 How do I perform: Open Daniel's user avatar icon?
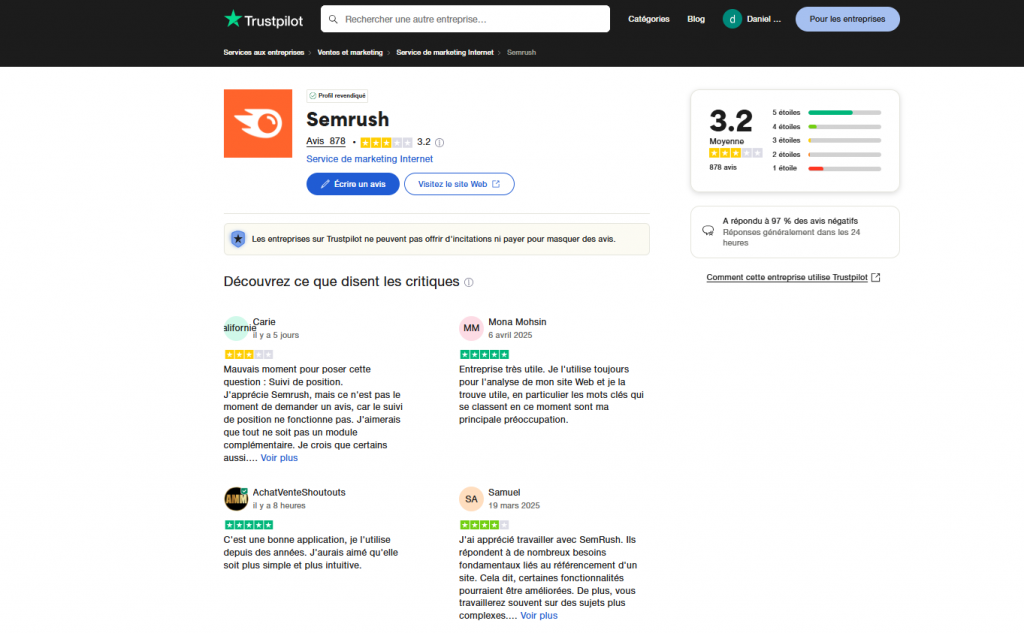[x=732, y=19]
